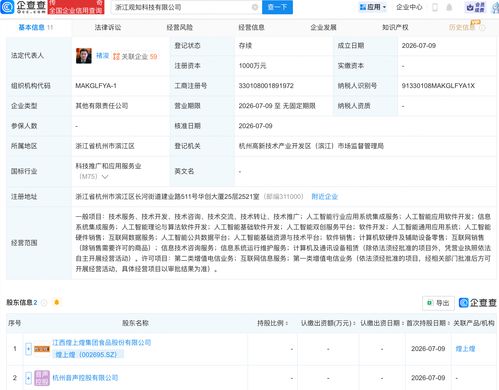Open the 企业中心 link in header
This screenshot has width=499, height=390.
click(409, 7)
